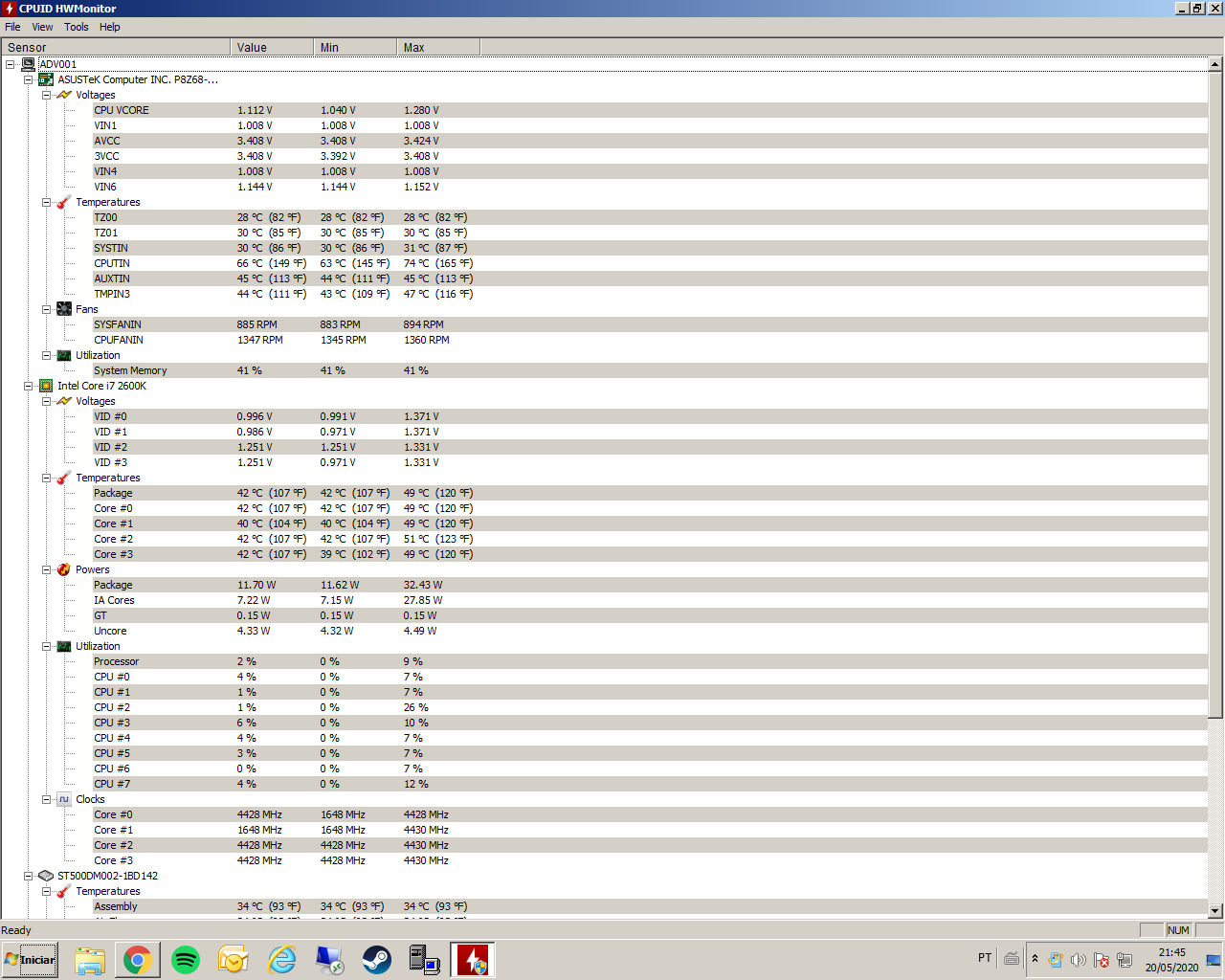Collapse the Fans node

pos(46,309)
